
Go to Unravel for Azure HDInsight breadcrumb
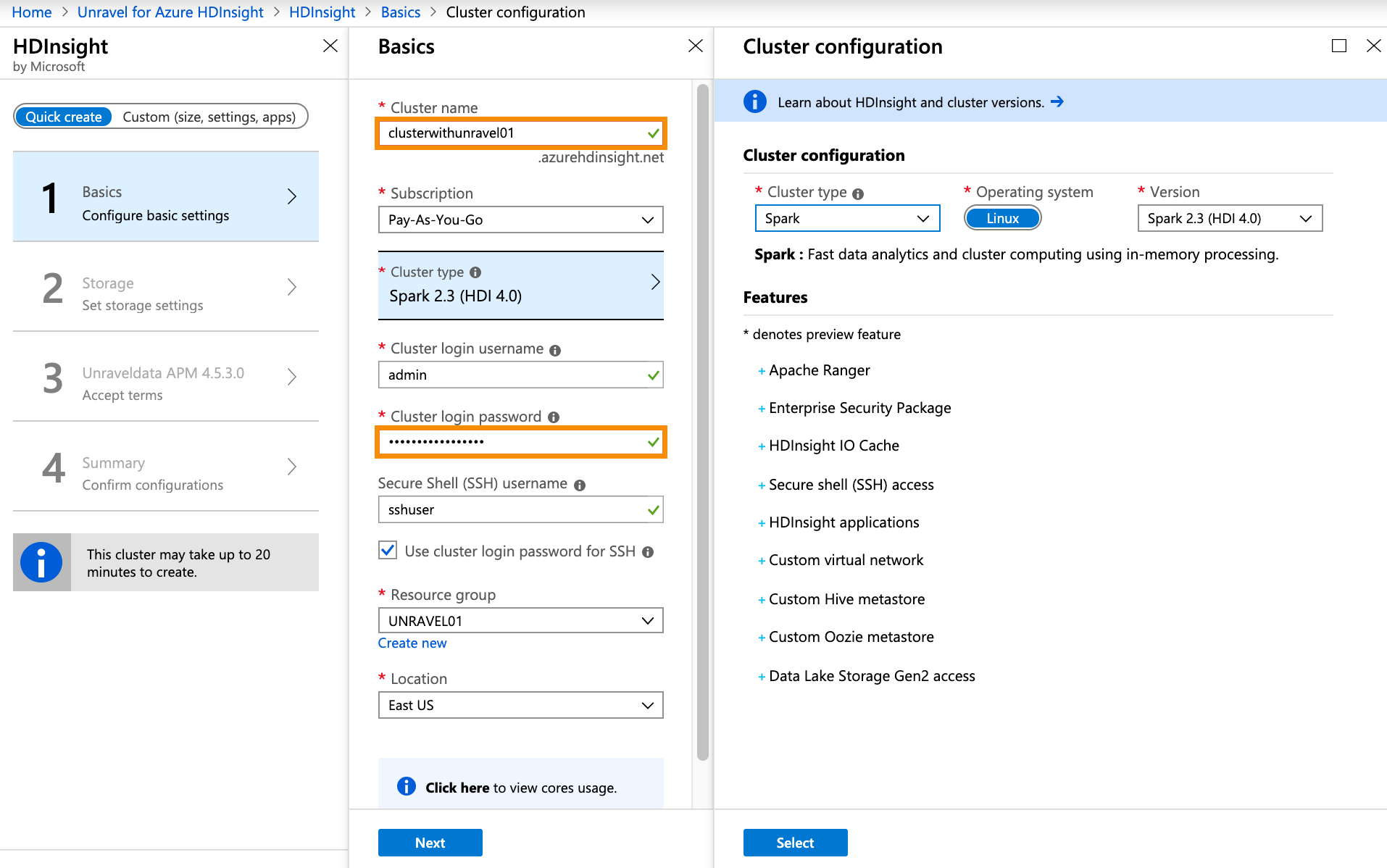click(170, 12)
